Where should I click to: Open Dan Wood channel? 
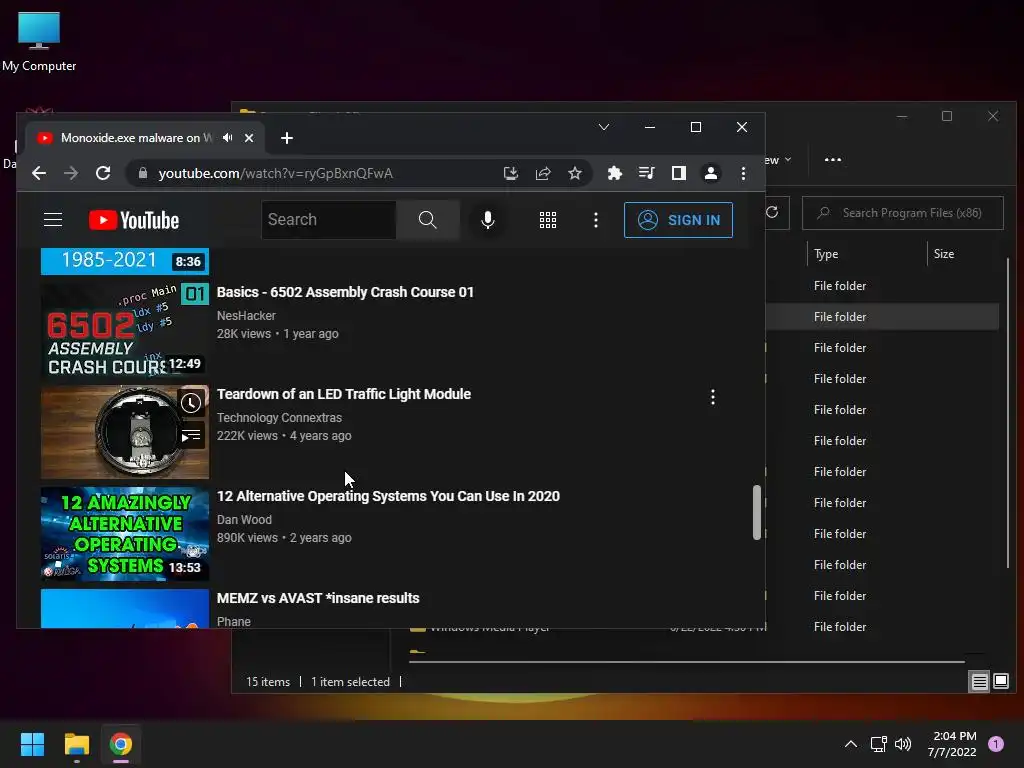244,519
